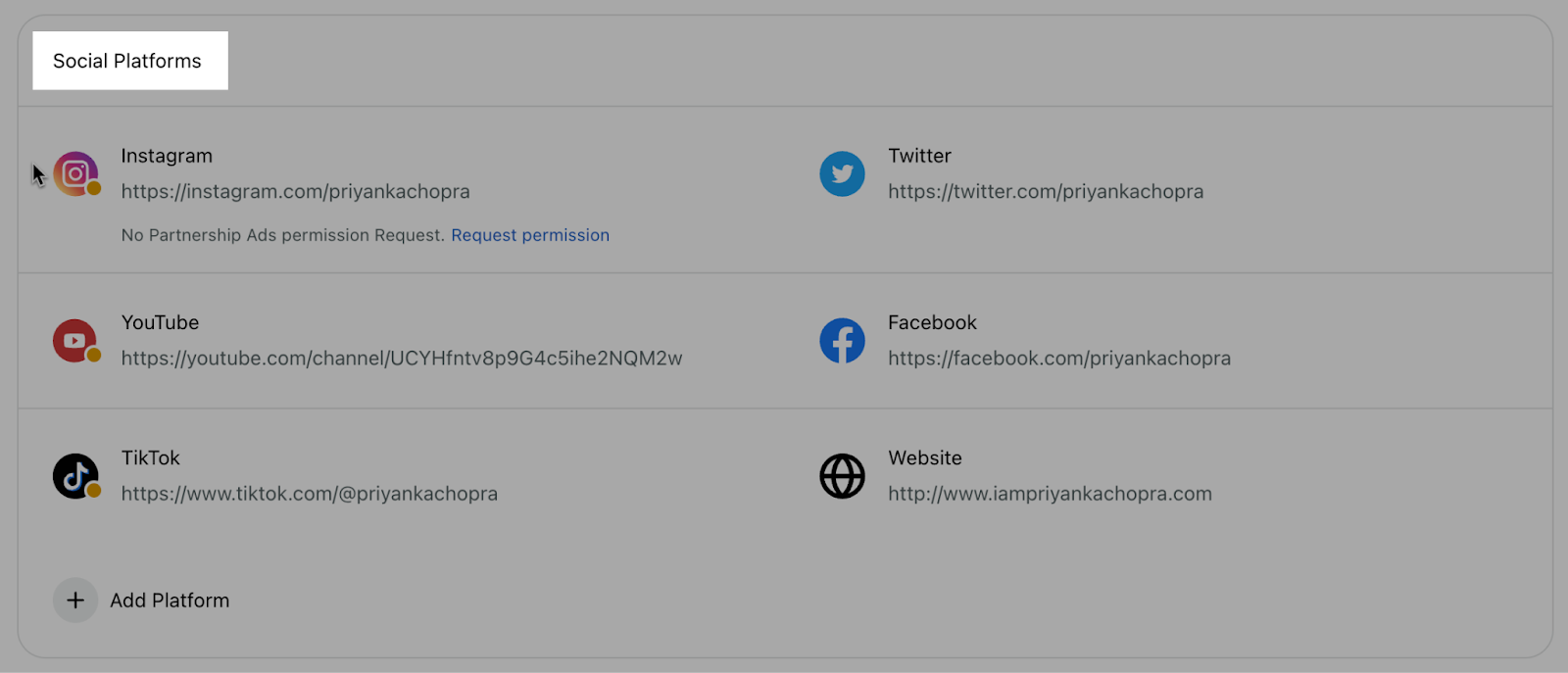The image size is (1568, 673).
Task: Click the Instagram logo icon
Action: click(75, 174)
